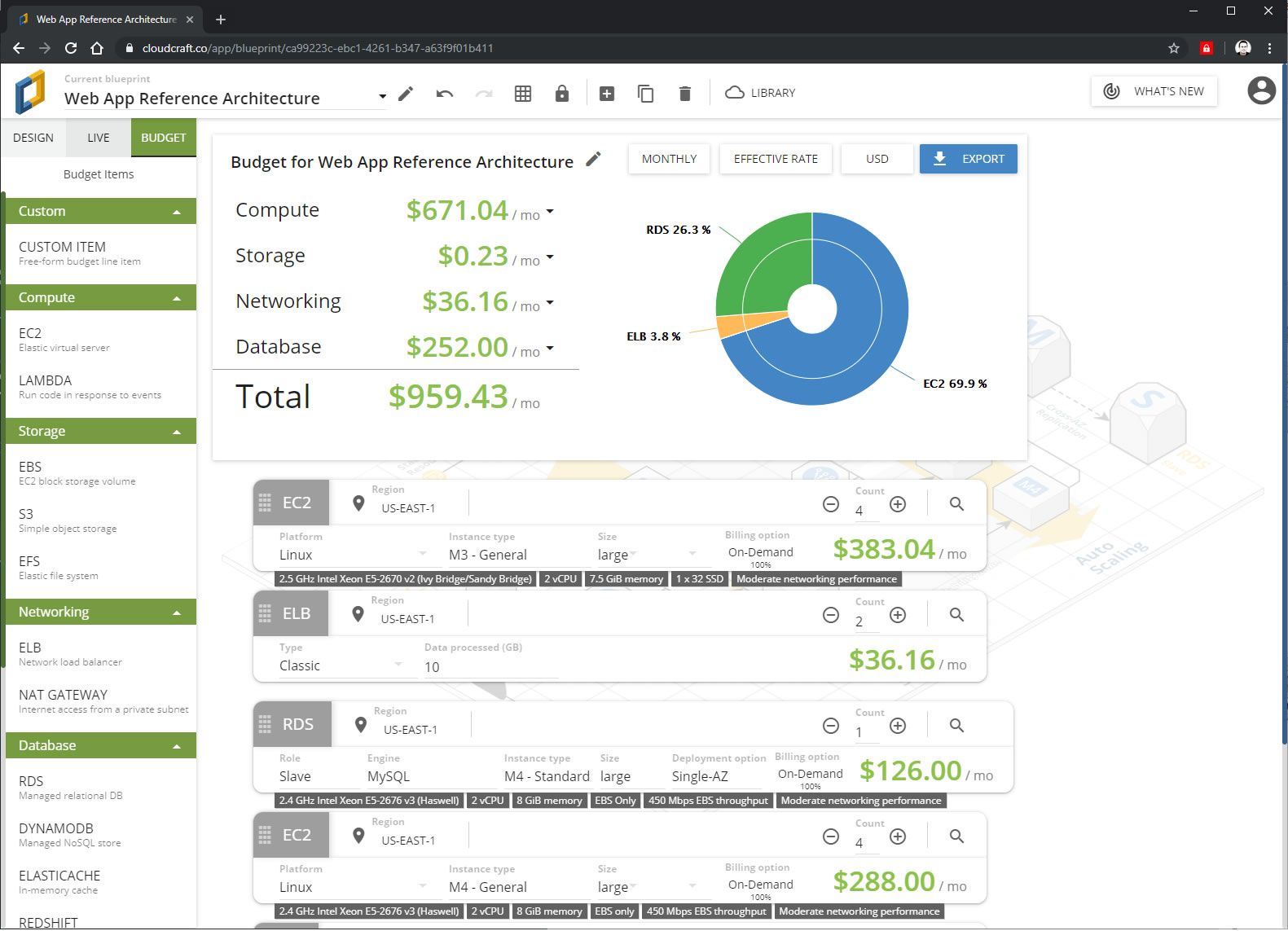Add an S3 budget item
The width and height of the screenshot is (1288, 931).
tap(101, 520)
